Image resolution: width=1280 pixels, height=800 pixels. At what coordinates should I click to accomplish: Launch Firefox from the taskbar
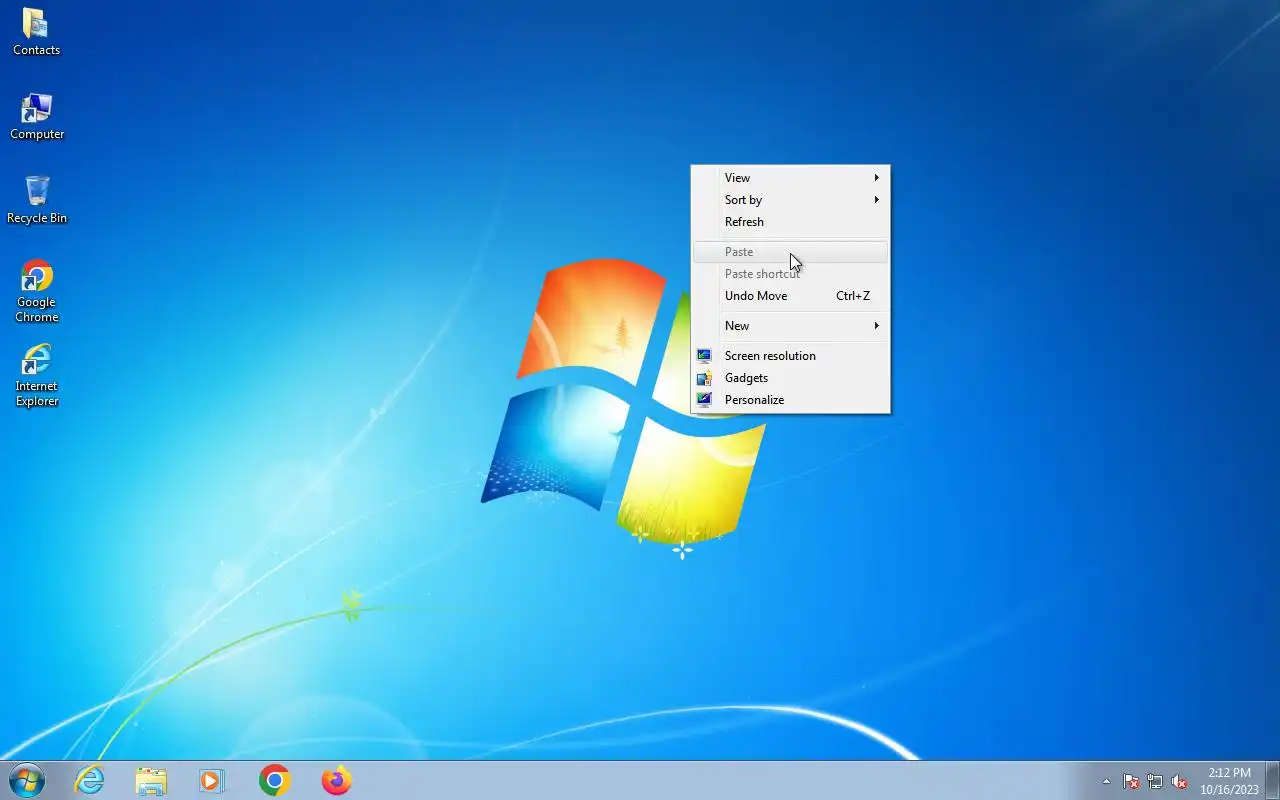pos(336,780)
